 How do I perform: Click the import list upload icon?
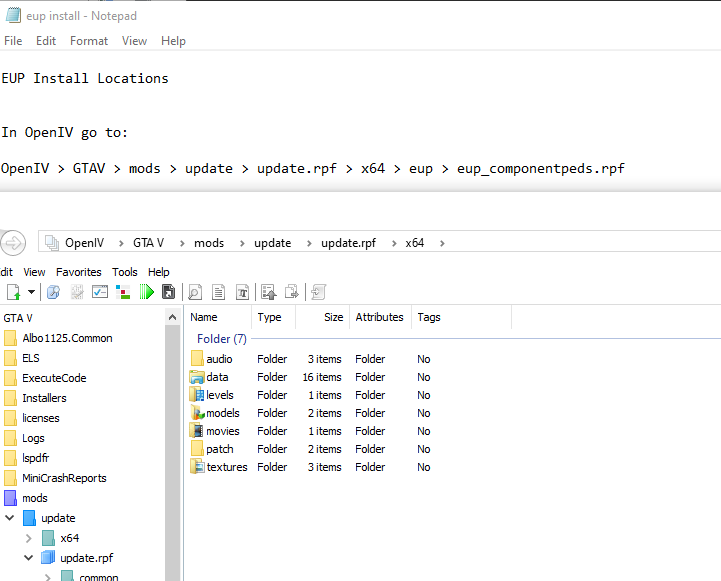coord(269,292)
